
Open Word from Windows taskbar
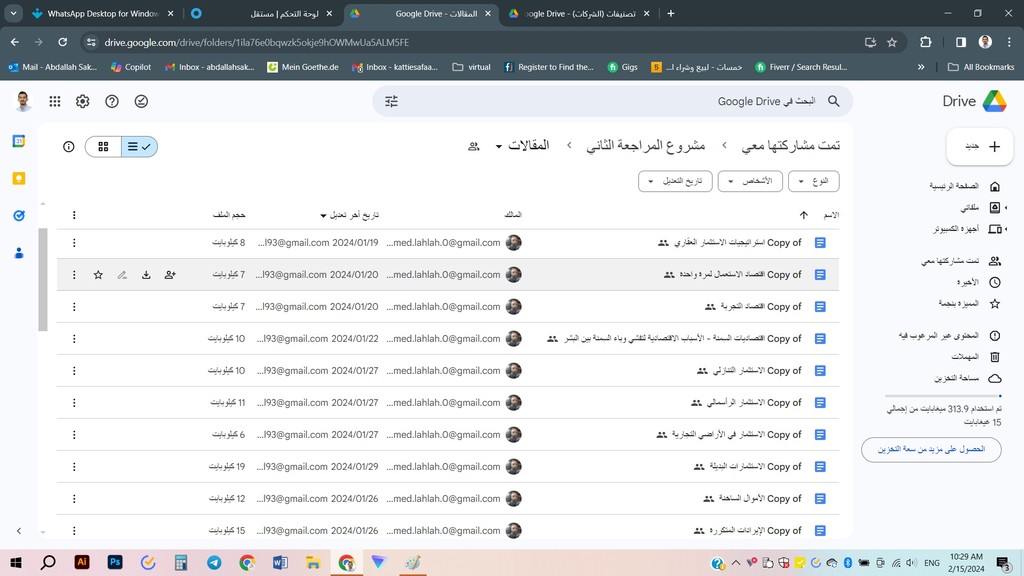tap(280, 562)
